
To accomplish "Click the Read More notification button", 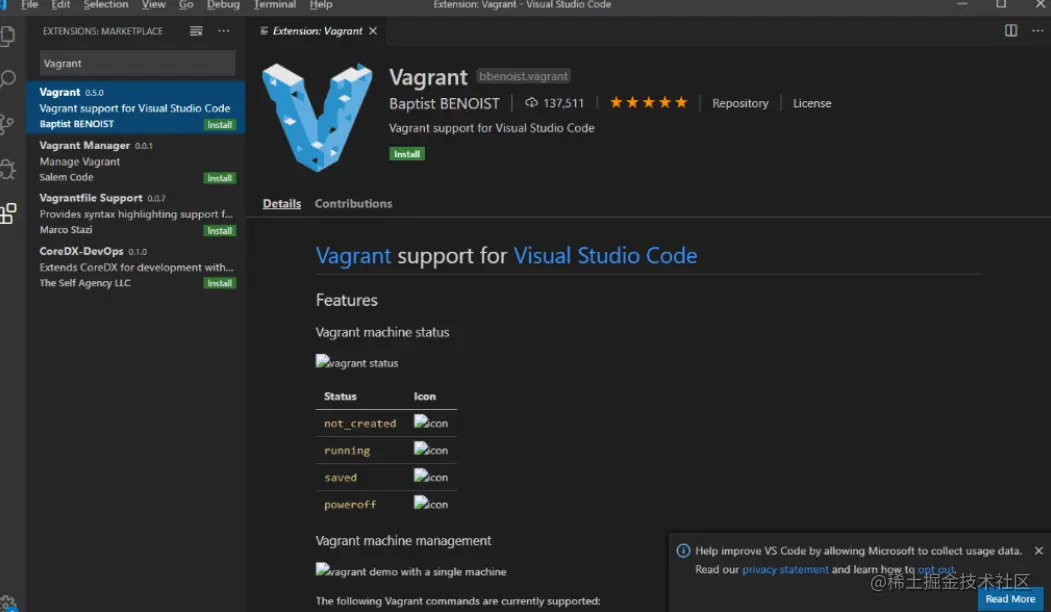I will coord(1010,599).
